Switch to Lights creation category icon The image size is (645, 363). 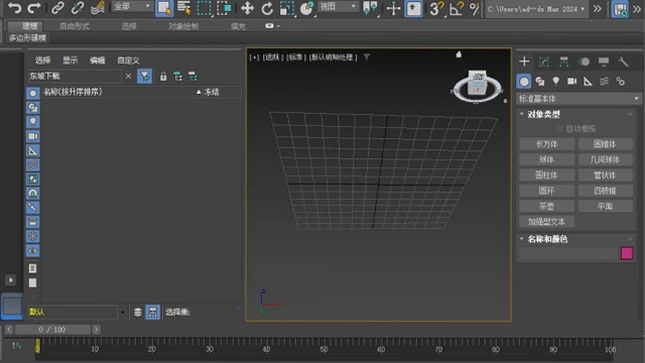(x=556, y=81)
